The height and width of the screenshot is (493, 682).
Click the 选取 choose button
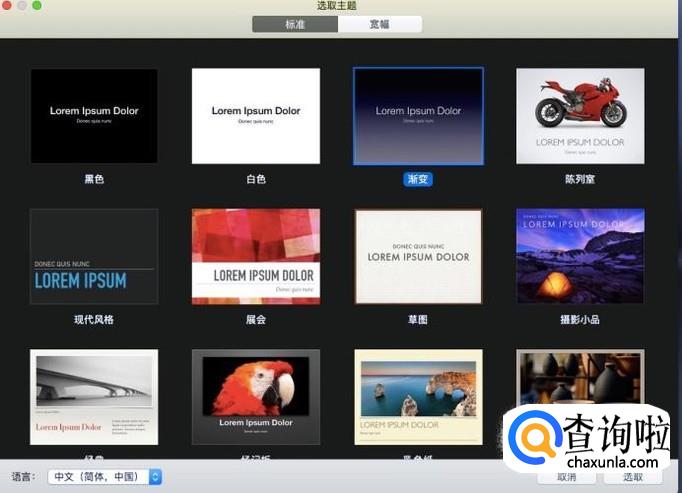pos(634,477)
